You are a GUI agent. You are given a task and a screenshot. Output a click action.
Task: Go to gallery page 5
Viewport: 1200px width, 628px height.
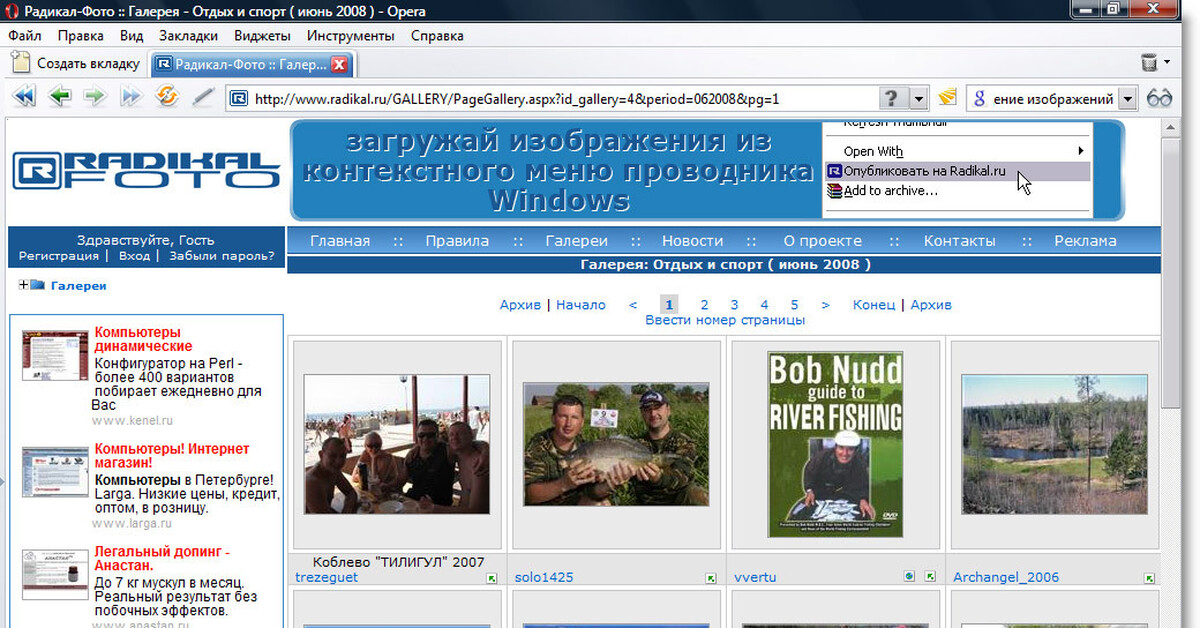point(795,305)
